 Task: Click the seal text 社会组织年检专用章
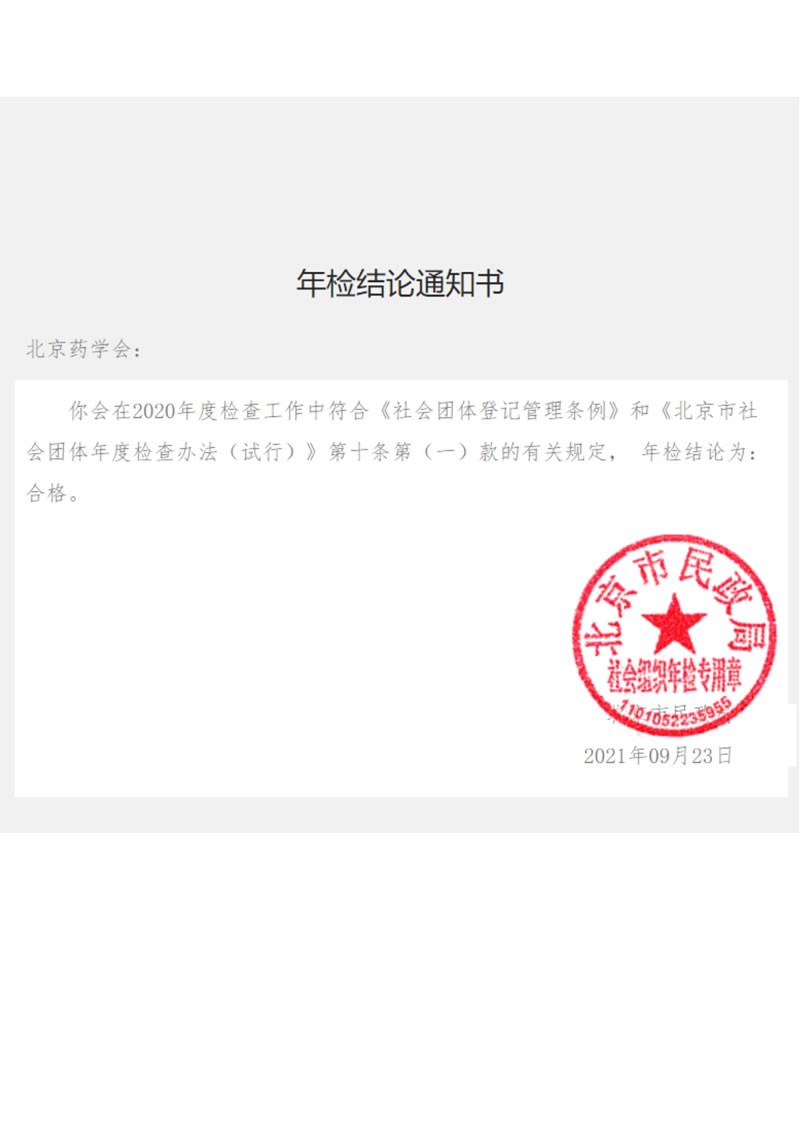[674, 676]
